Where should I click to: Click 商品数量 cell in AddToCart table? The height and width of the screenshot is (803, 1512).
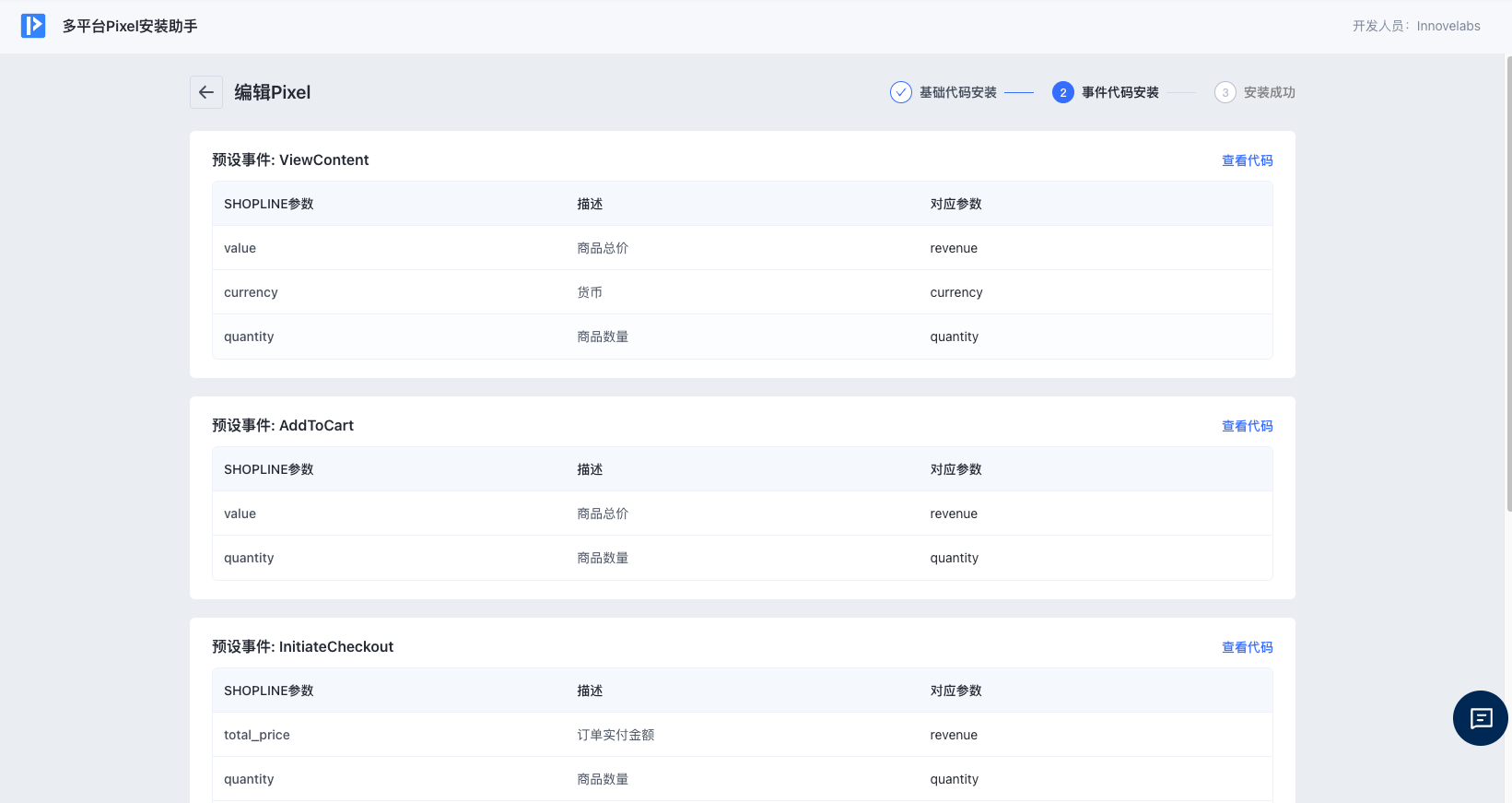(603, 558)
